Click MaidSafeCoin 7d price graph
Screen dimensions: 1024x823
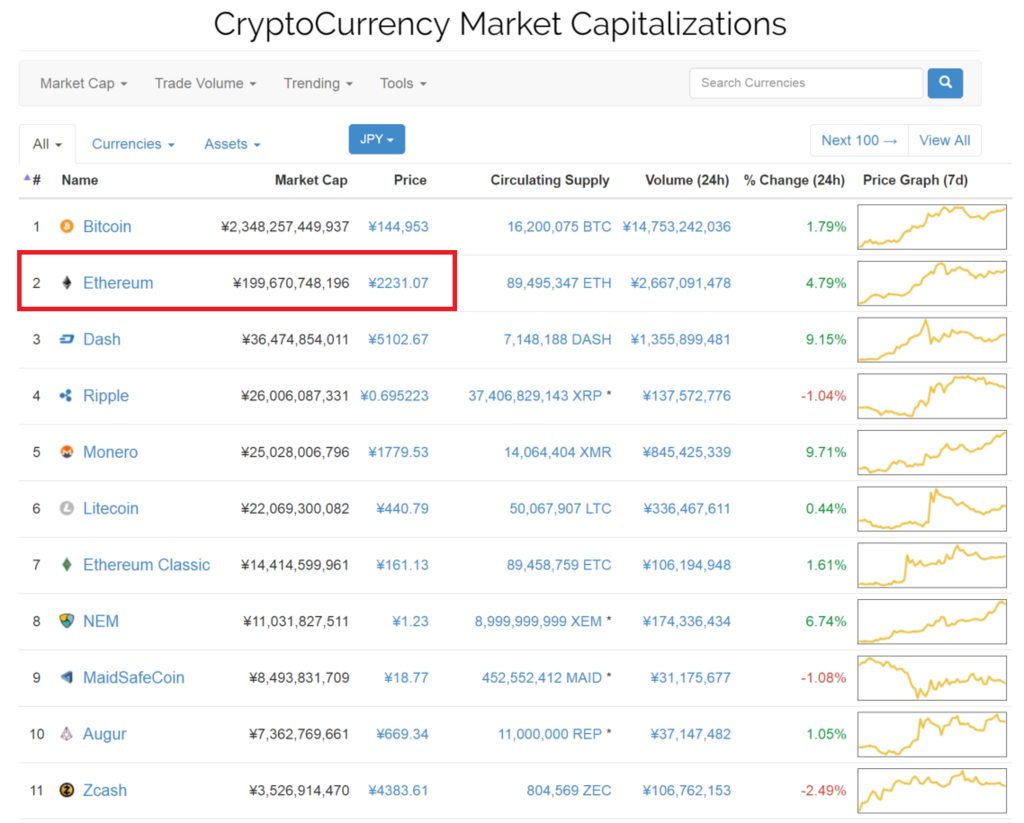pyautogui.click(x=932, y=678)
